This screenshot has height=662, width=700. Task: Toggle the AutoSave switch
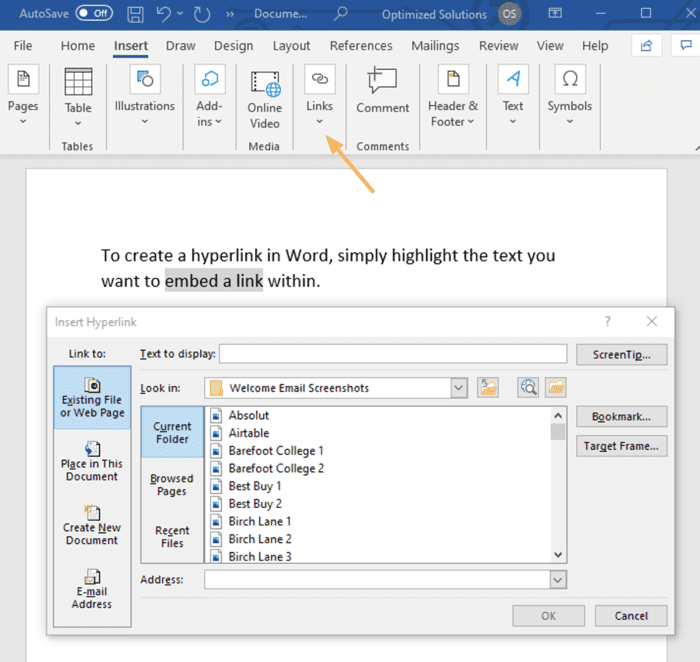[94, 13]
